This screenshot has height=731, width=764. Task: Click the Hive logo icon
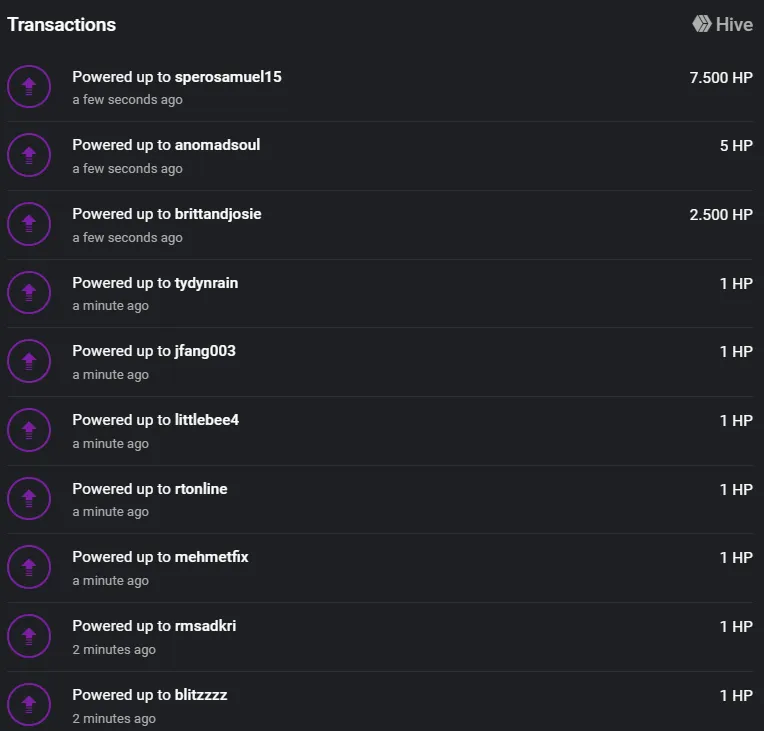click(x=702, y=24)
